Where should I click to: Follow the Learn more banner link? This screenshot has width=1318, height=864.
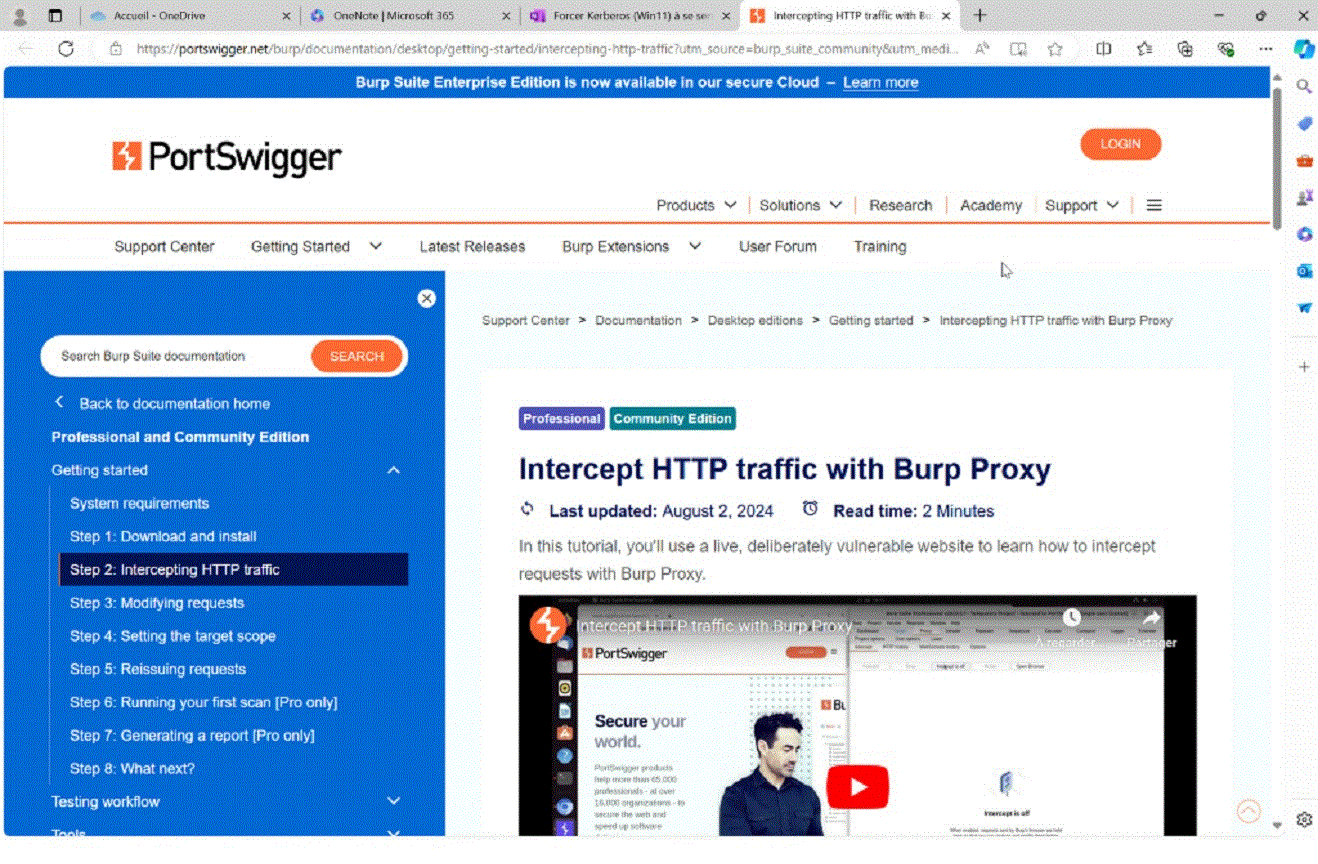tap(880, 82)
